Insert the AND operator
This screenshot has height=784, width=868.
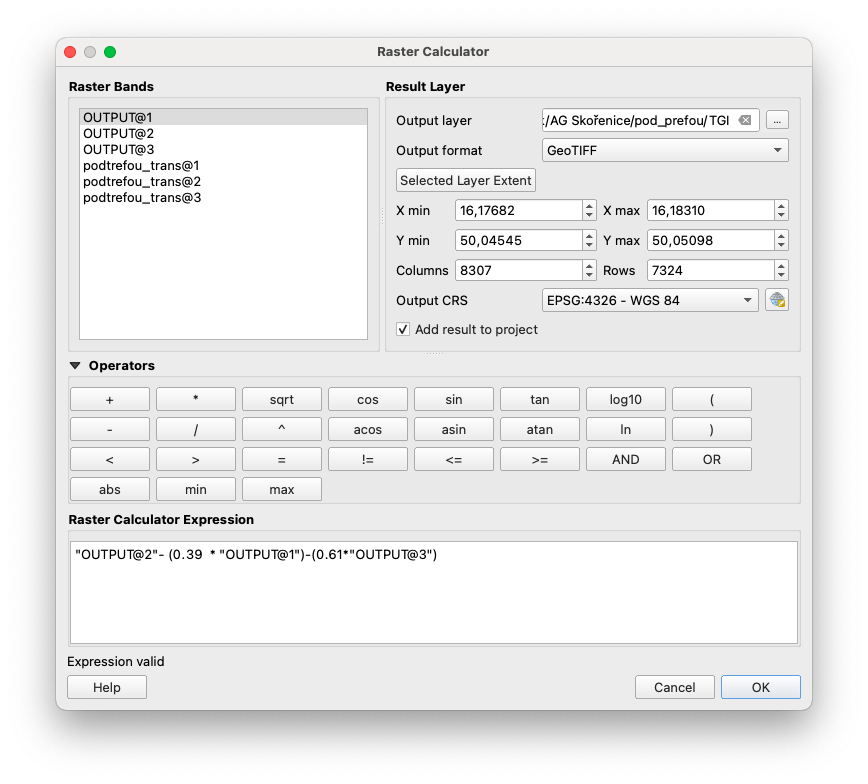tap(626, 459)
